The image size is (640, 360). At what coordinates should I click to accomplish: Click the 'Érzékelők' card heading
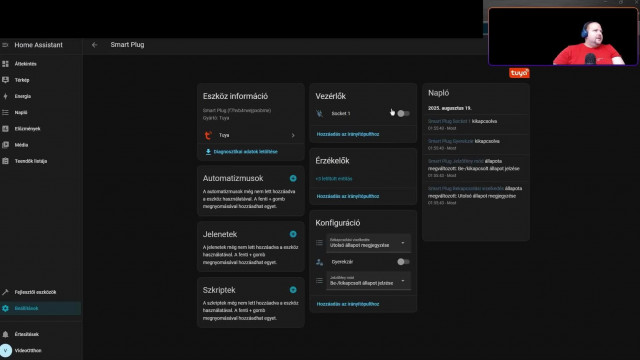(332, 161)
